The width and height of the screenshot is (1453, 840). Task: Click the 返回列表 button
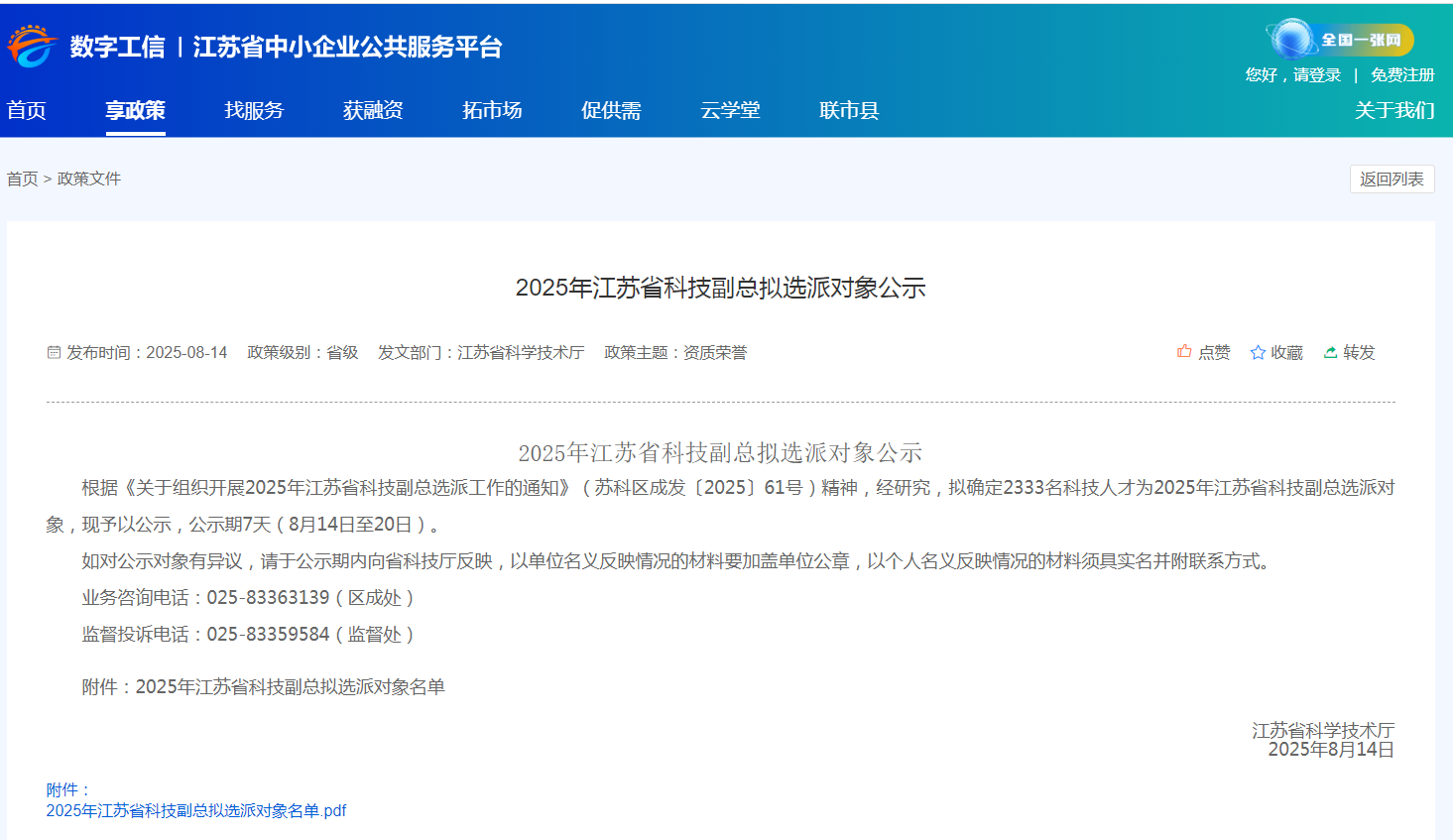(1392, 179)
